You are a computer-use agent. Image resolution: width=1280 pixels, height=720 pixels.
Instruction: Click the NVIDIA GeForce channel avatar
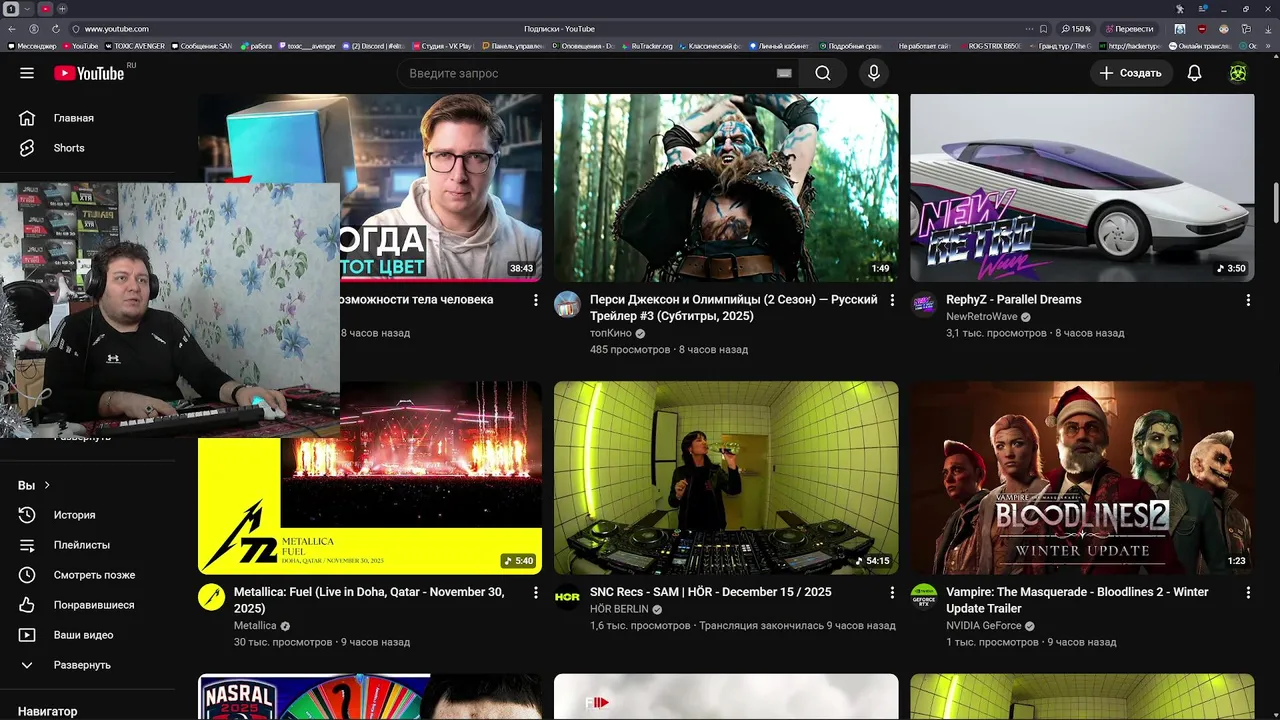point(923,597)
